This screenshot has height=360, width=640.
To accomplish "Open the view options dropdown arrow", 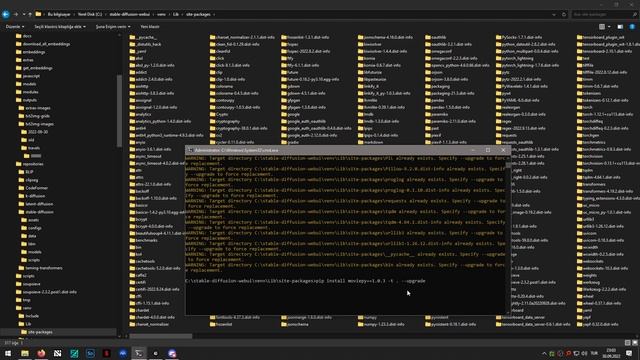I will click(609, 27).
